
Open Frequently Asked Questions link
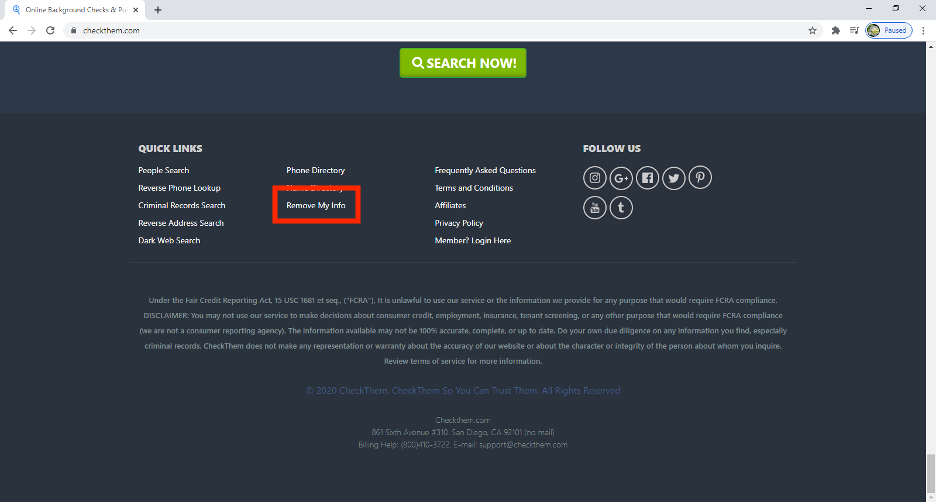coord(485,170)
